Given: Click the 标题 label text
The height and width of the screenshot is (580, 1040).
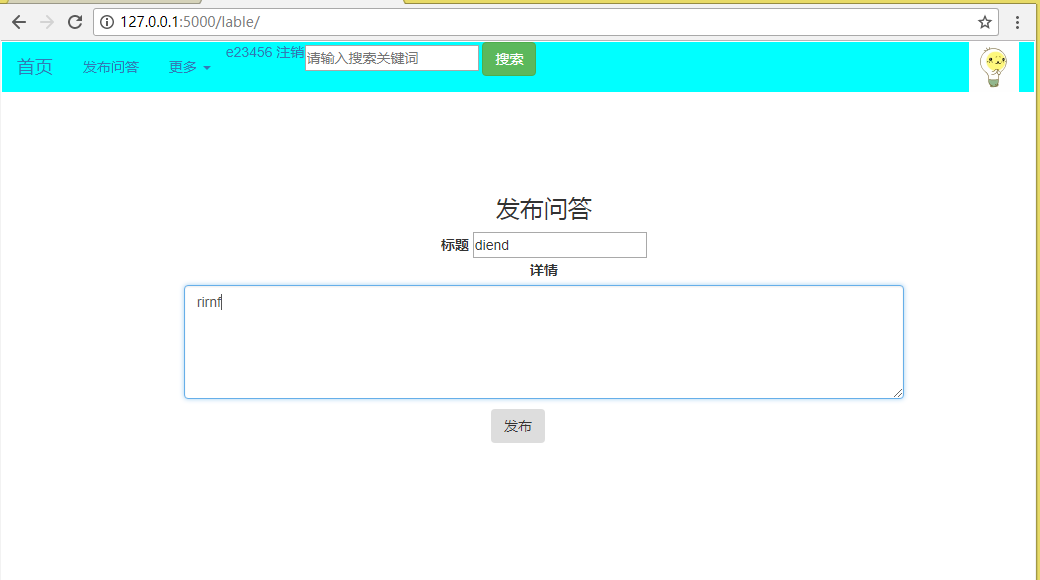Looking at the screenshot, I should (x=455, y=246).
